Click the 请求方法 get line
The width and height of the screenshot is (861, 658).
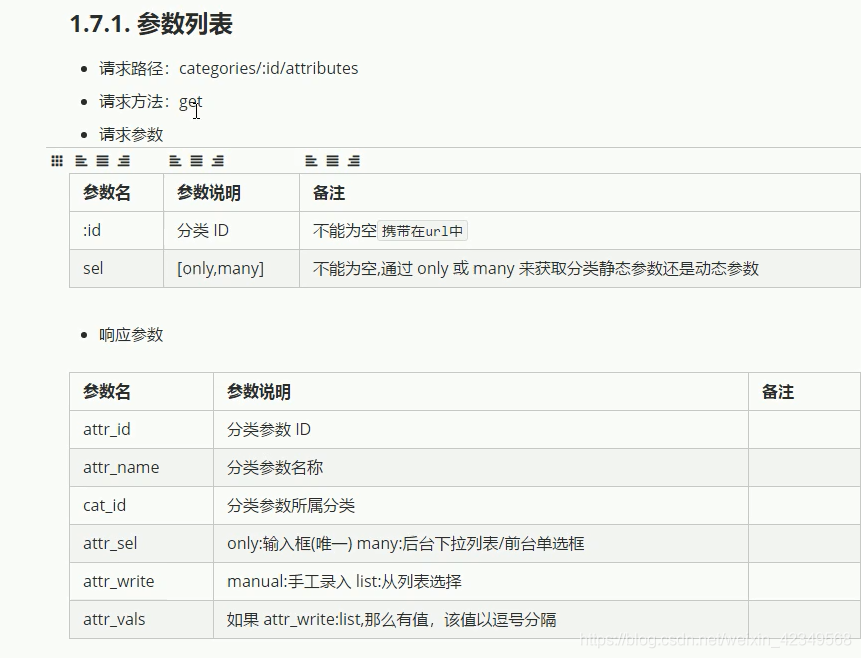click(150, 102)
